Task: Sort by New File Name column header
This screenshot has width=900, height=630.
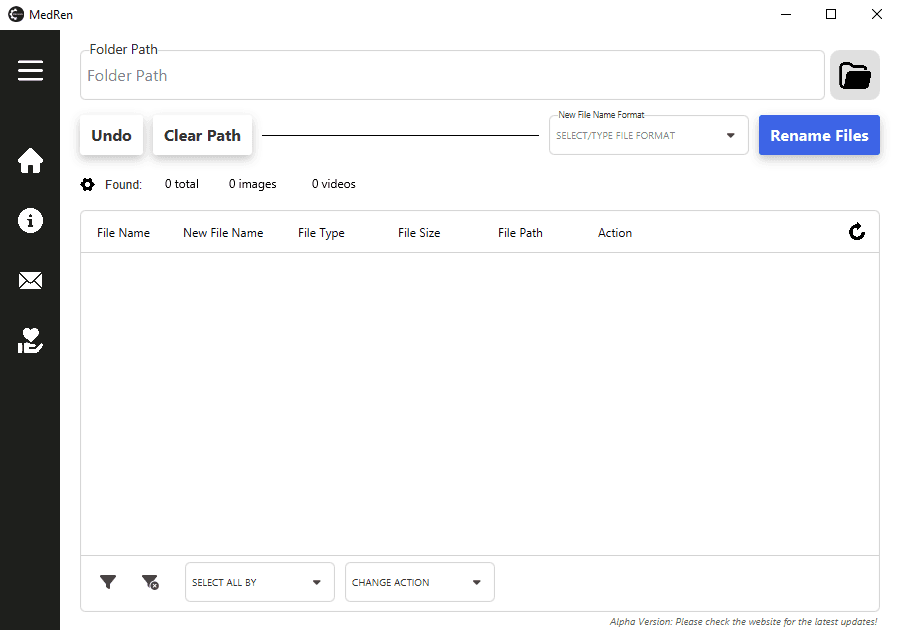Action: coord(223,233)
